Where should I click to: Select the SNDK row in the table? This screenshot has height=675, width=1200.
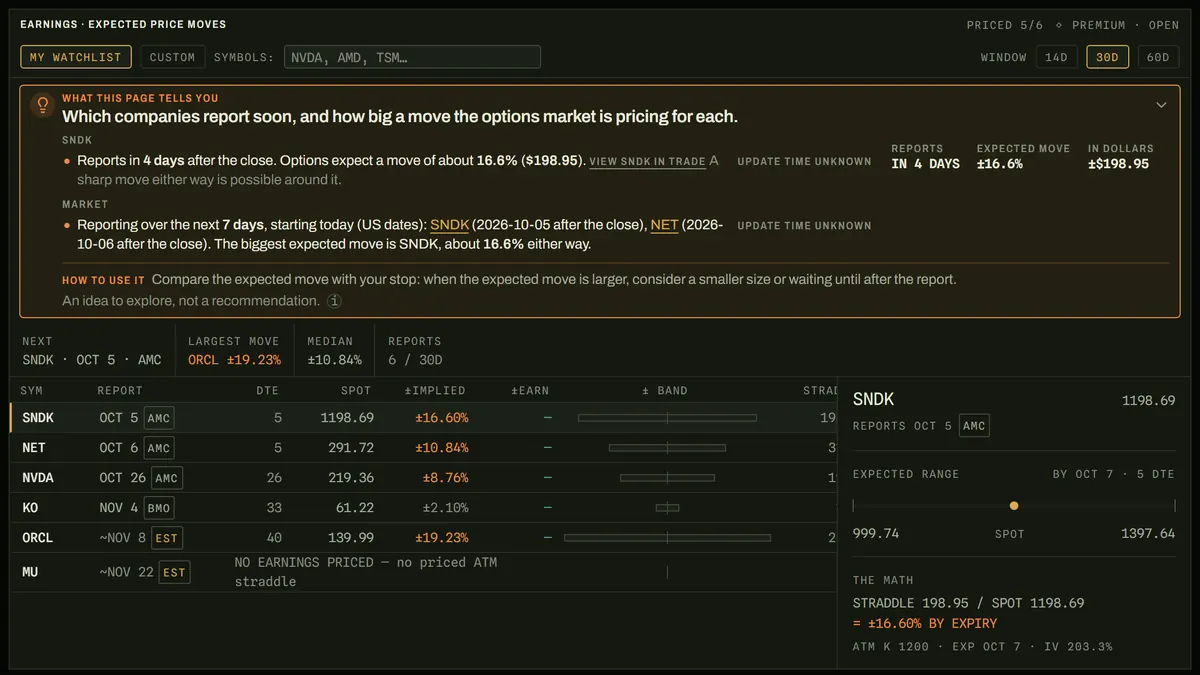pyautogui.click(x=423, y=417)
